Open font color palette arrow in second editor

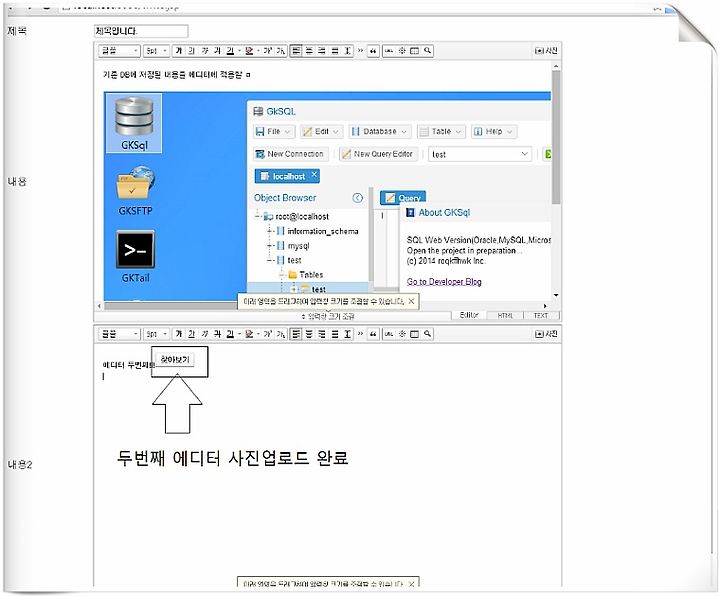(x=239, y=334)
